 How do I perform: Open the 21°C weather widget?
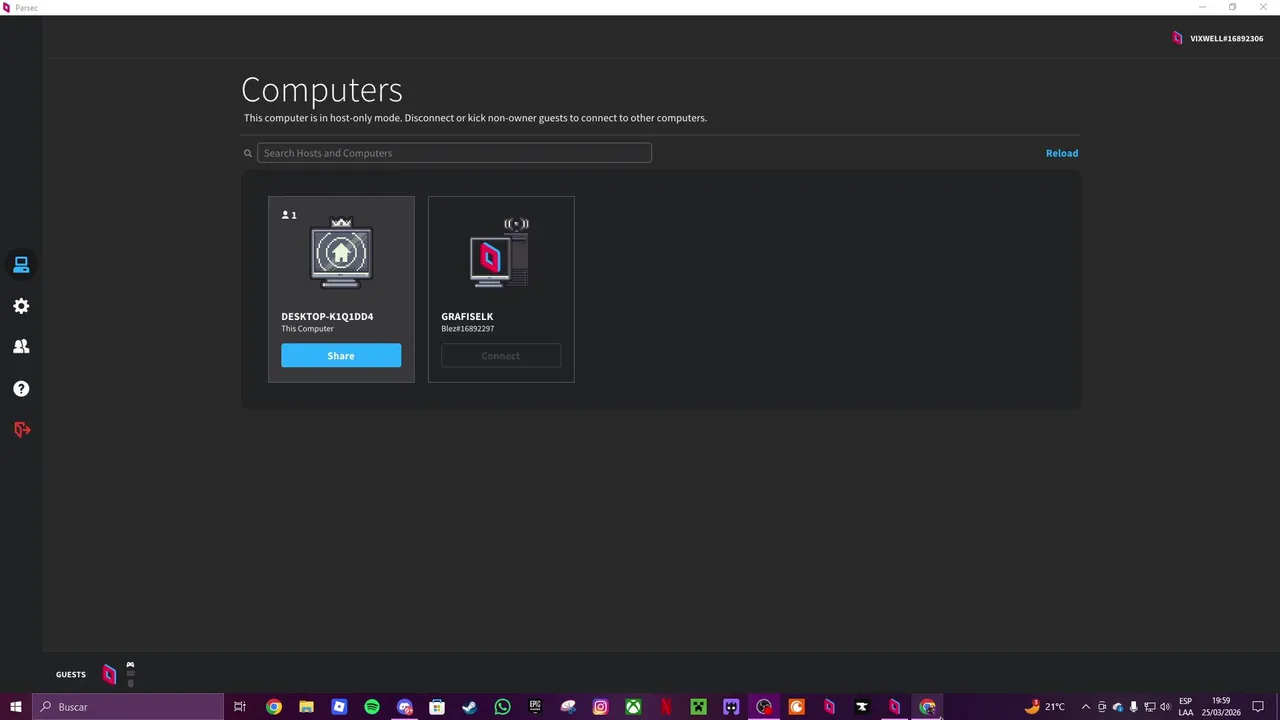[x=1044, y=707]
